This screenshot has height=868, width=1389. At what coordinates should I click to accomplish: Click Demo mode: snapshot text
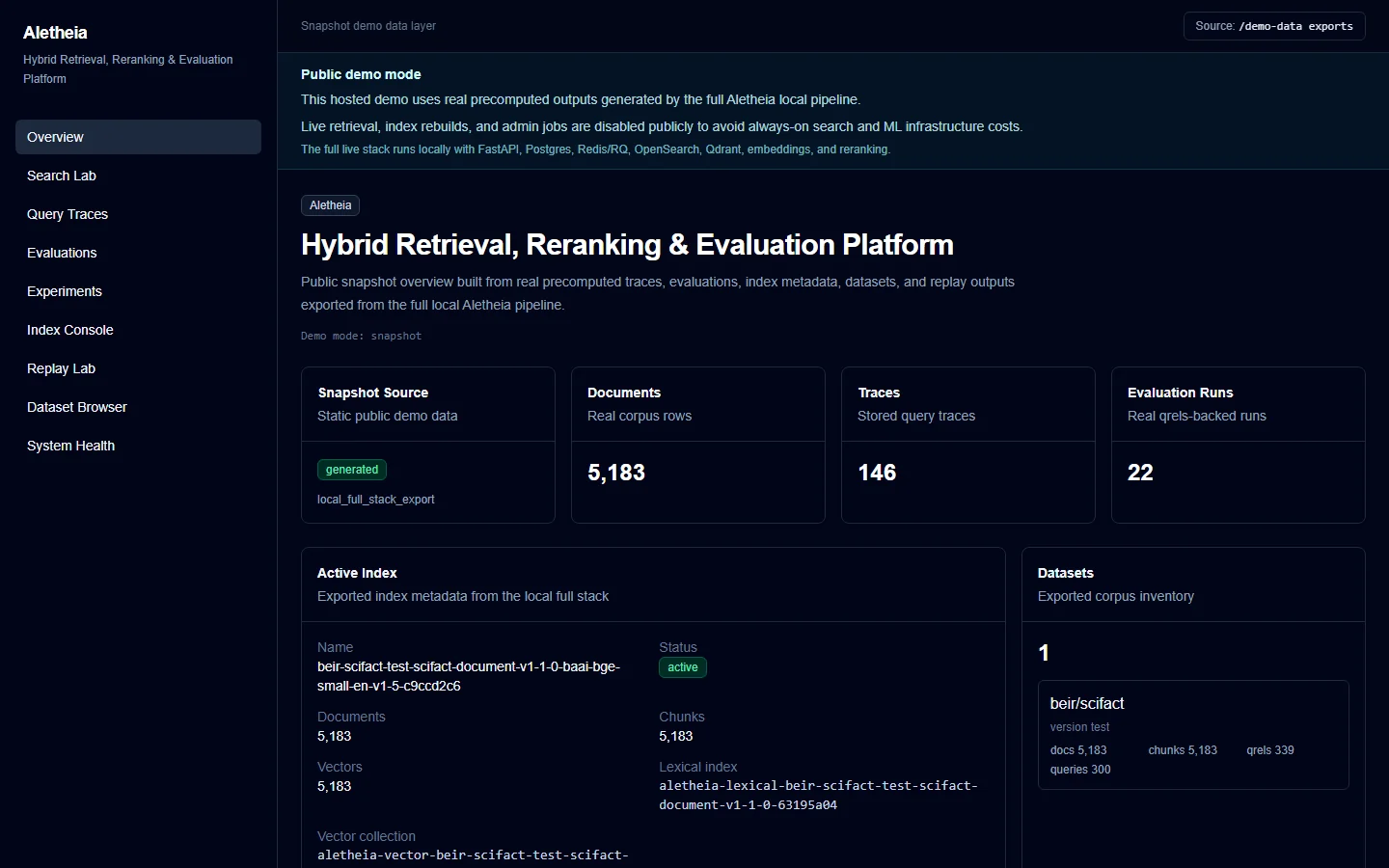pos(361,336)
